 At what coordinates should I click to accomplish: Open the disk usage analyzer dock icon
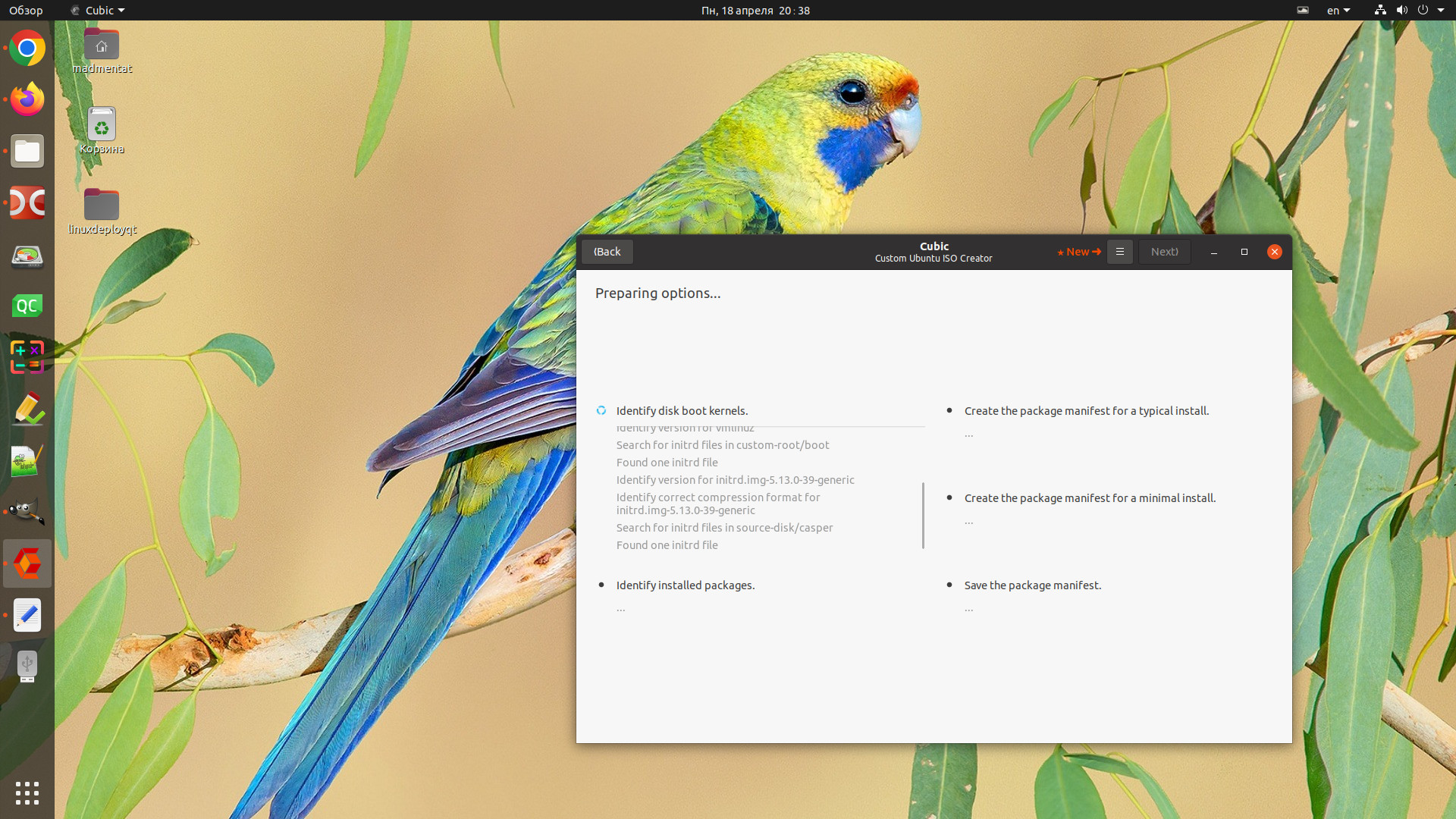click(27, 256)
